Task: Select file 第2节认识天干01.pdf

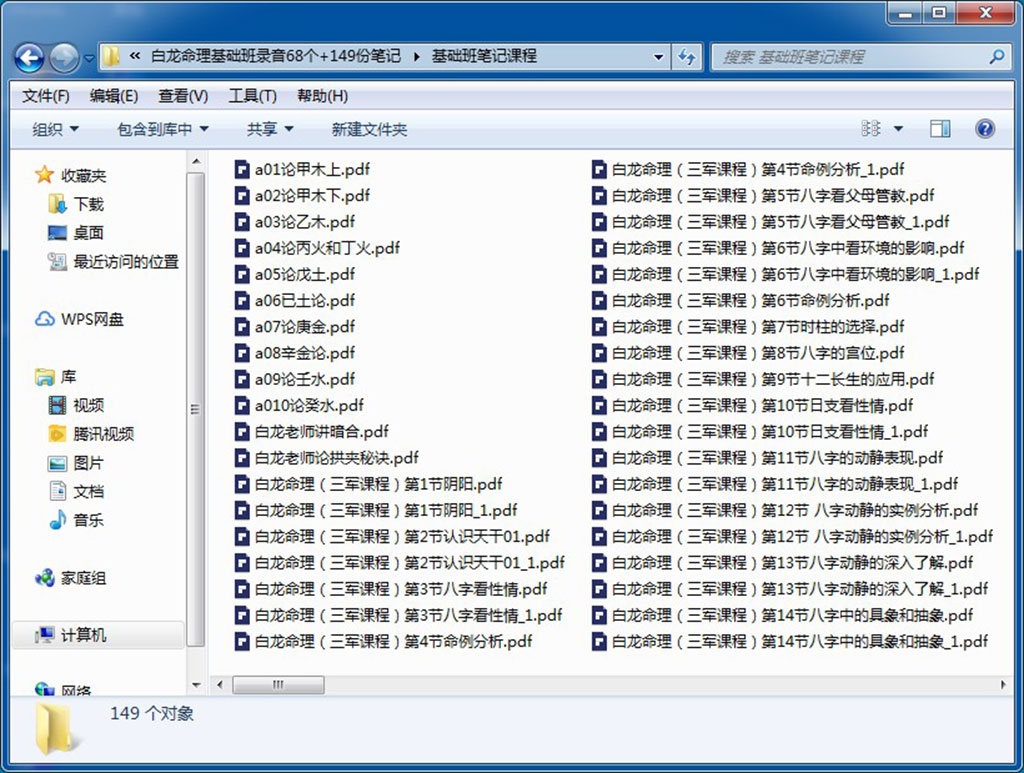Action: pyautogui.click(x=392, y=537)
